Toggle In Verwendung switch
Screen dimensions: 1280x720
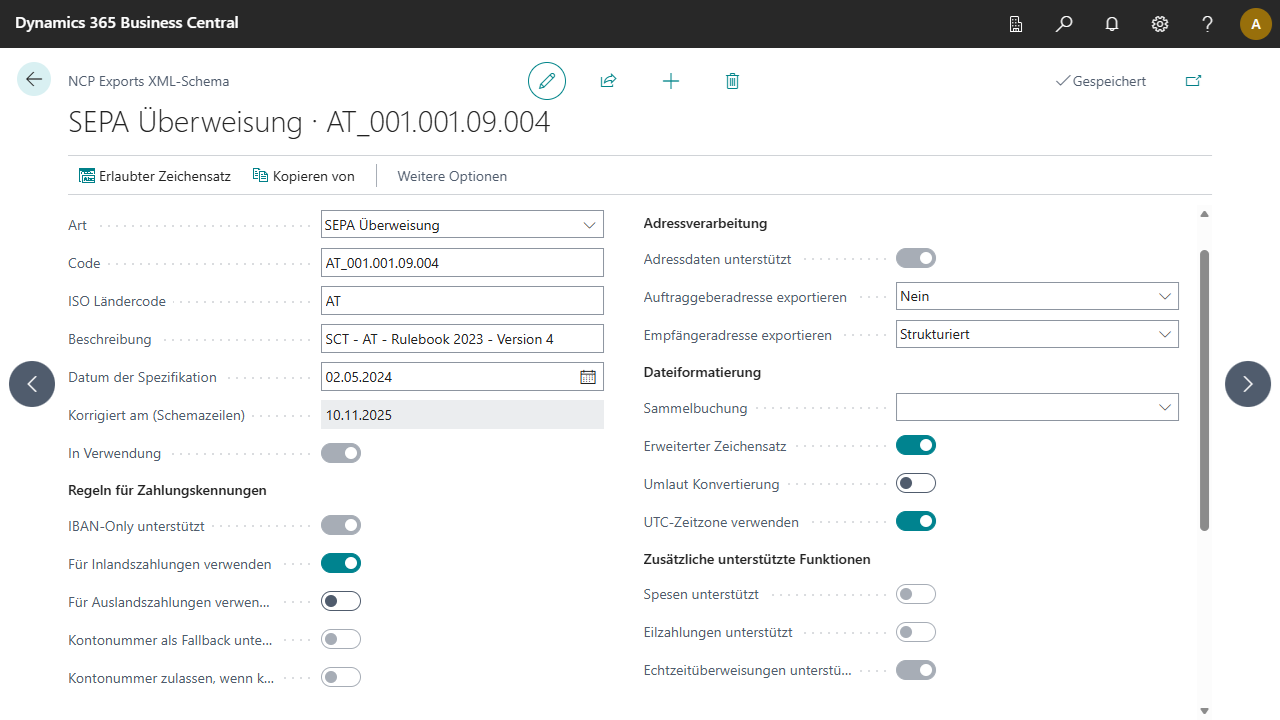pyautogui.click(x=341, y=453)
